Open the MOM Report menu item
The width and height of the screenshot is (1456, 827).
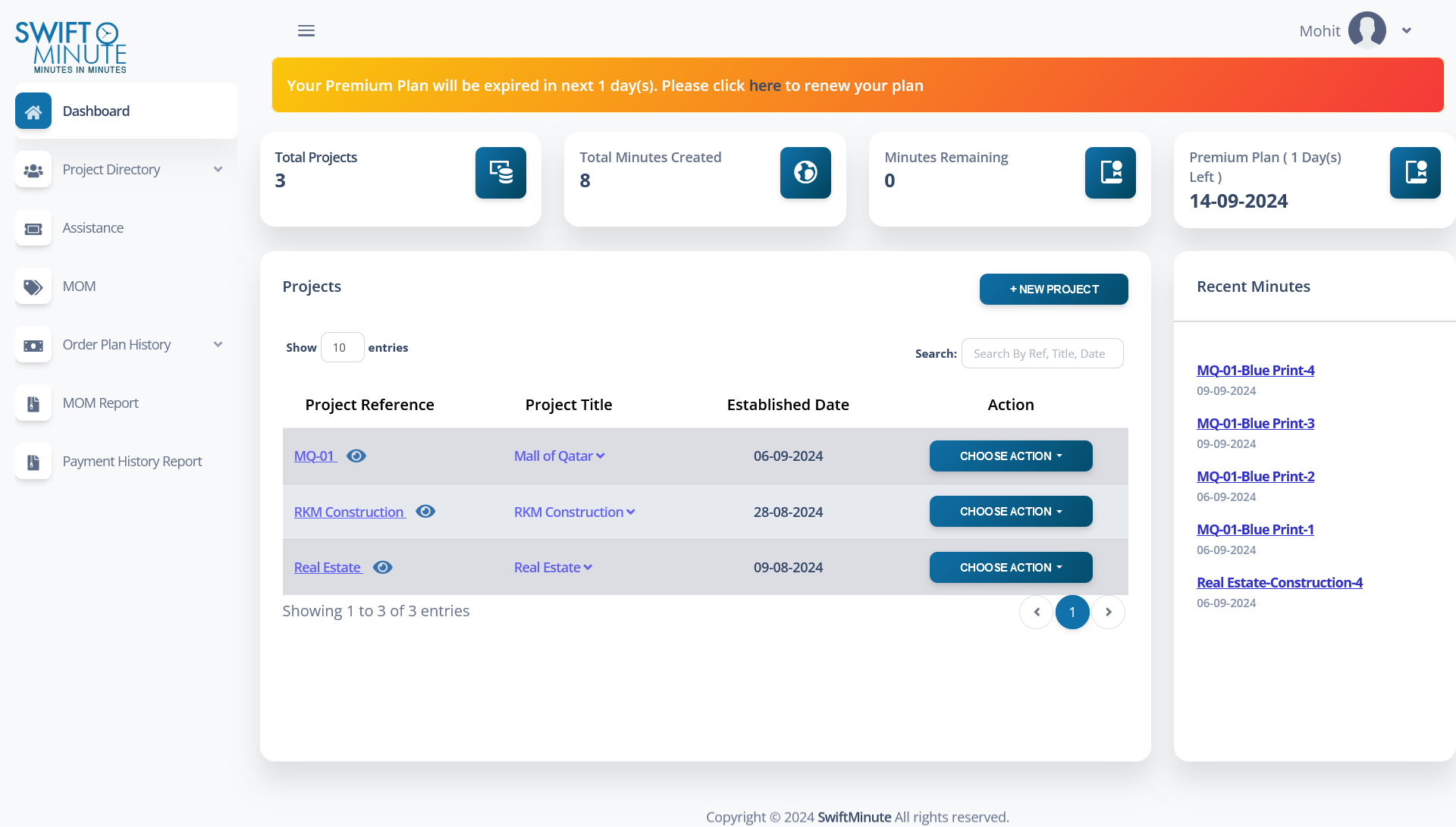[x=100, y=403]
